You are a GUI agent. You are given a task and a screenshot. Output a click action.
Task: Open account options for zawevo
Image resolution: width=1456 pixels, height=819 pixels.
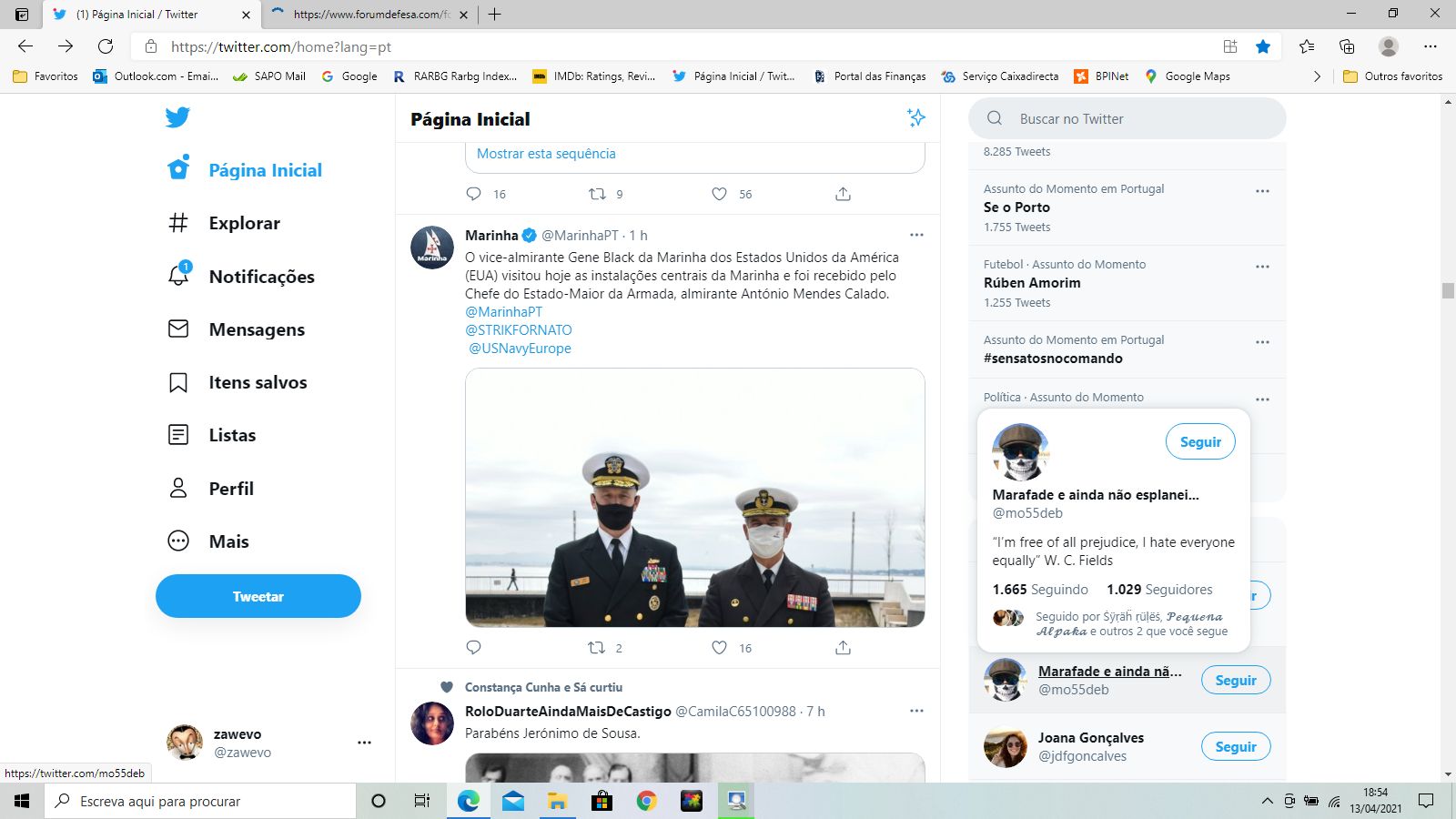tap(364, 743)
